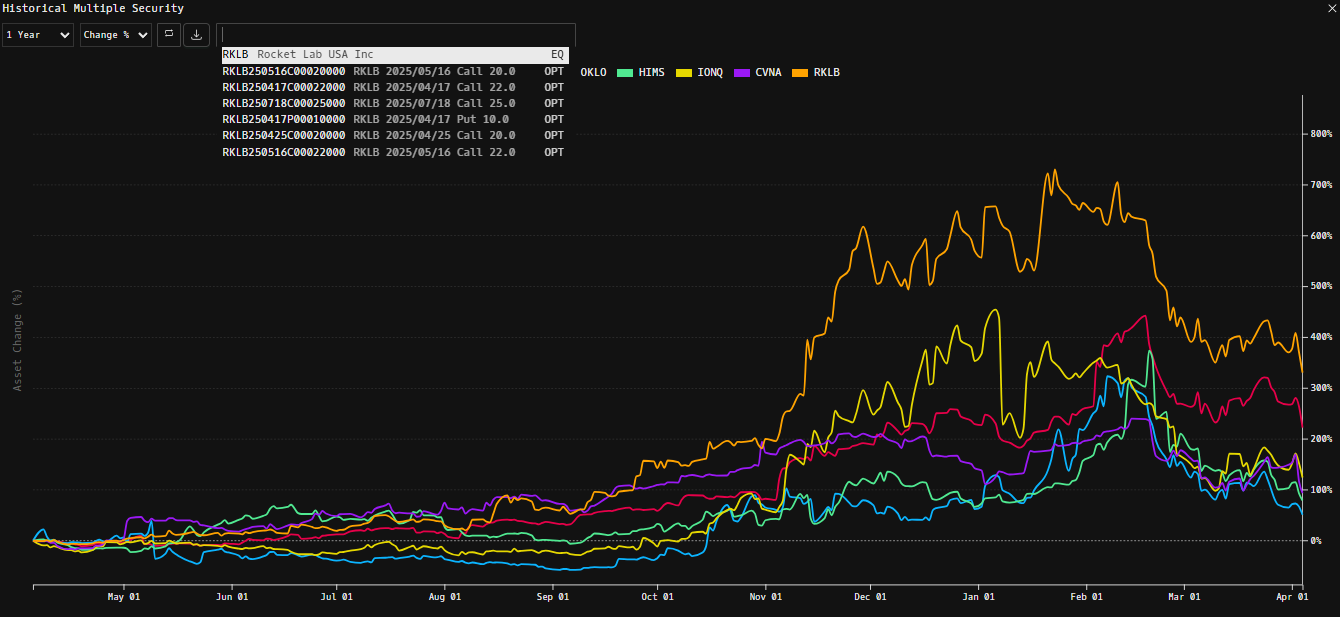Click the RKLB legend label
1340x617 pixels.
(826, 73)
